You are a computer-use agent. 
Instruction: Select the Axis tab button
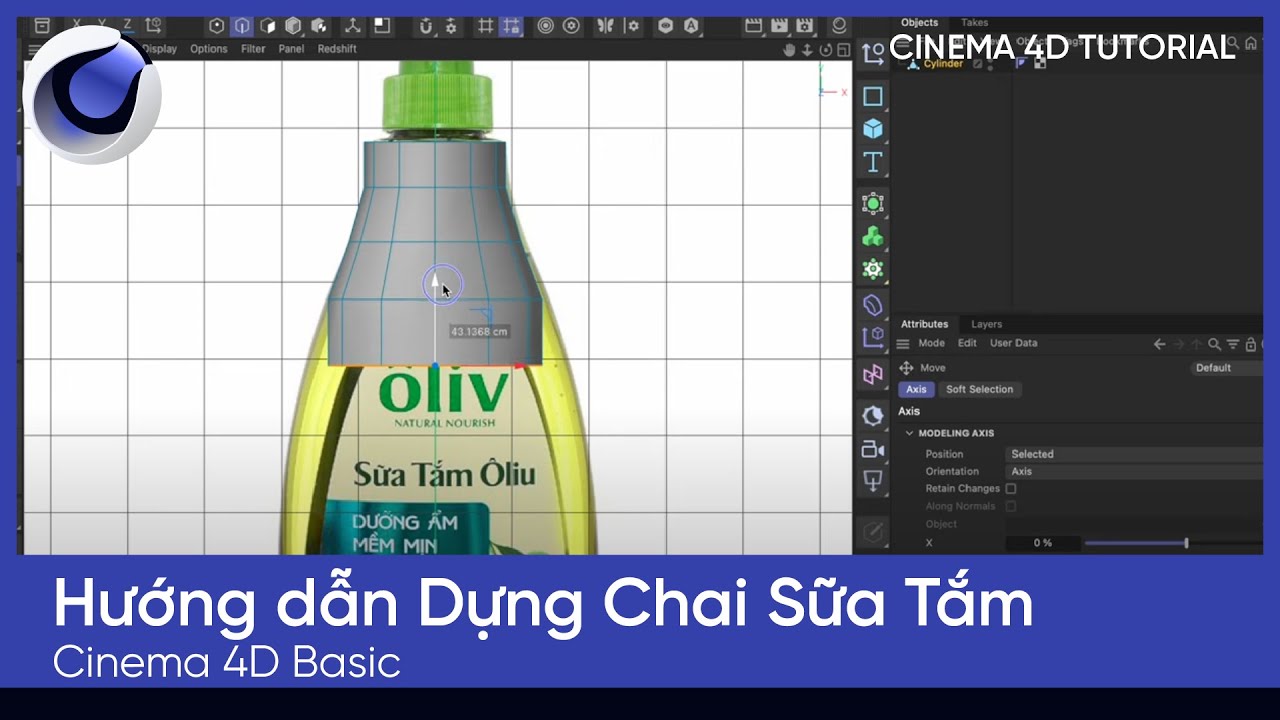(x=916, y=389)
